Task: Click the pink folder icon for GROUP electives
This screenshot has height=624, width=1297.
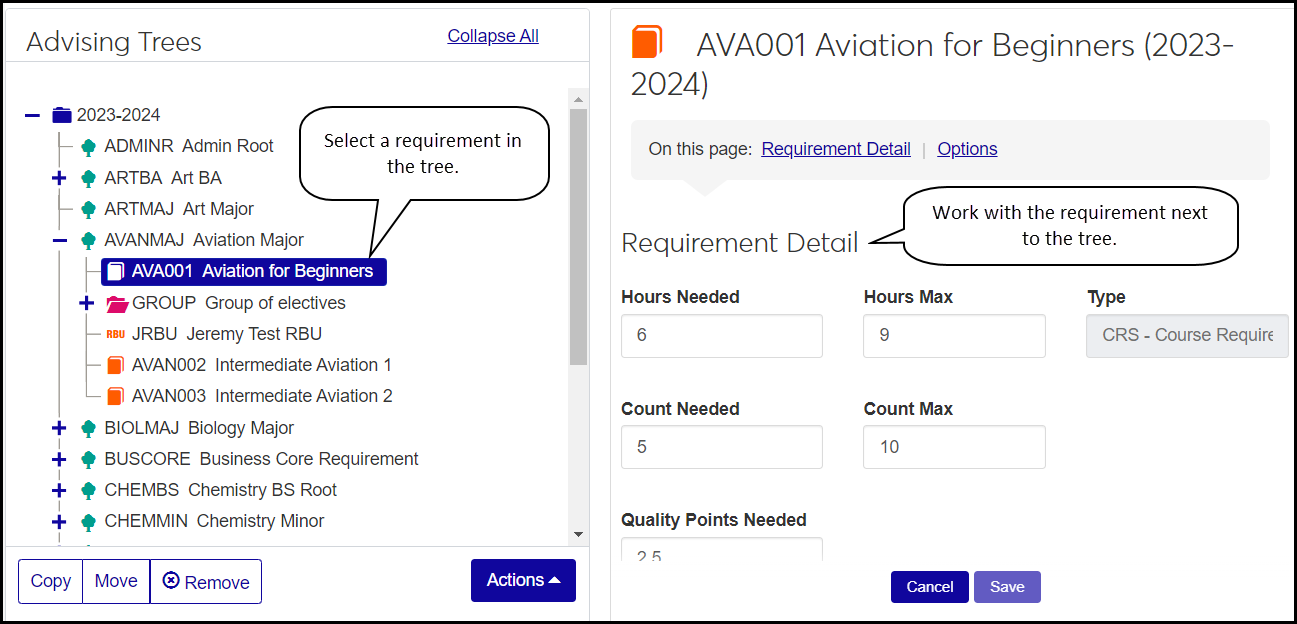Action: pyautogui.click(x=117, y=303)
